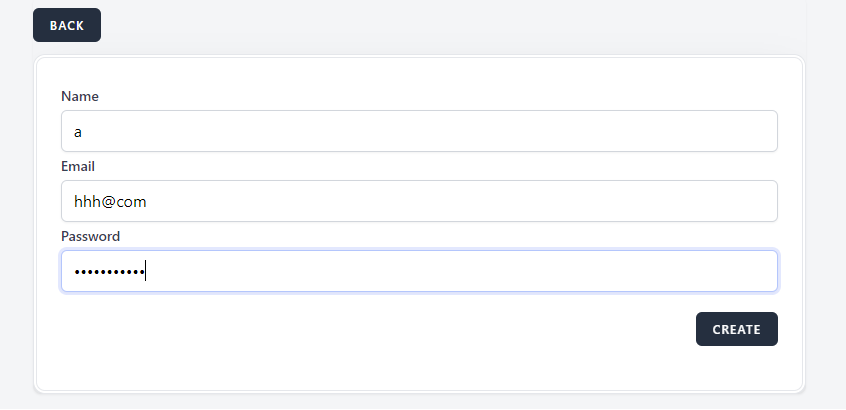This screenshot has width=846, height=410.
Task: Click the Name field label
Action: click(80, 96)
